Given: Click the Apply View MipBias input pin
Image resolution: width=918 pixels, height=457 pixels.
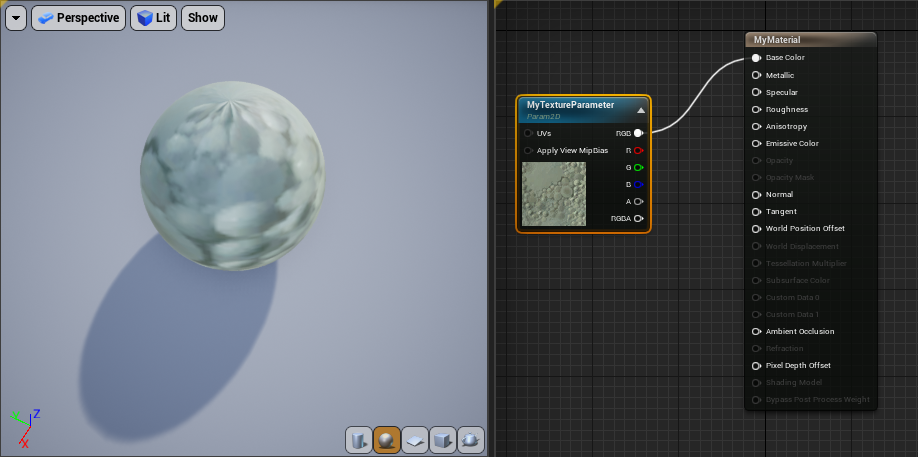Looking at the screenshot, I should point(528,150).
